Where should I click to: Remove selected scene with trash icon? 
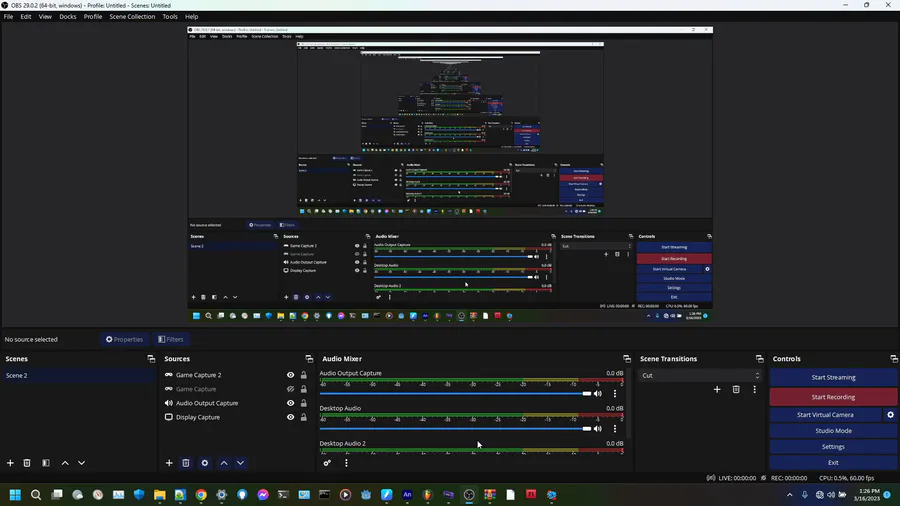point(27,463)
